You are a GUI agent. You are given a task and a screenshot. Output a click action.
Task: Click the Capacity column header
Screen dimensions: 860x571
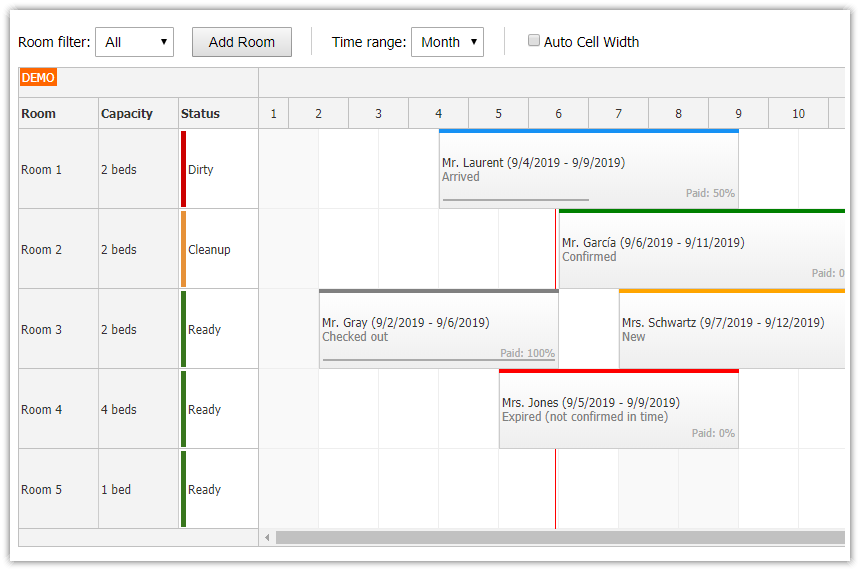tap(137, 113)
